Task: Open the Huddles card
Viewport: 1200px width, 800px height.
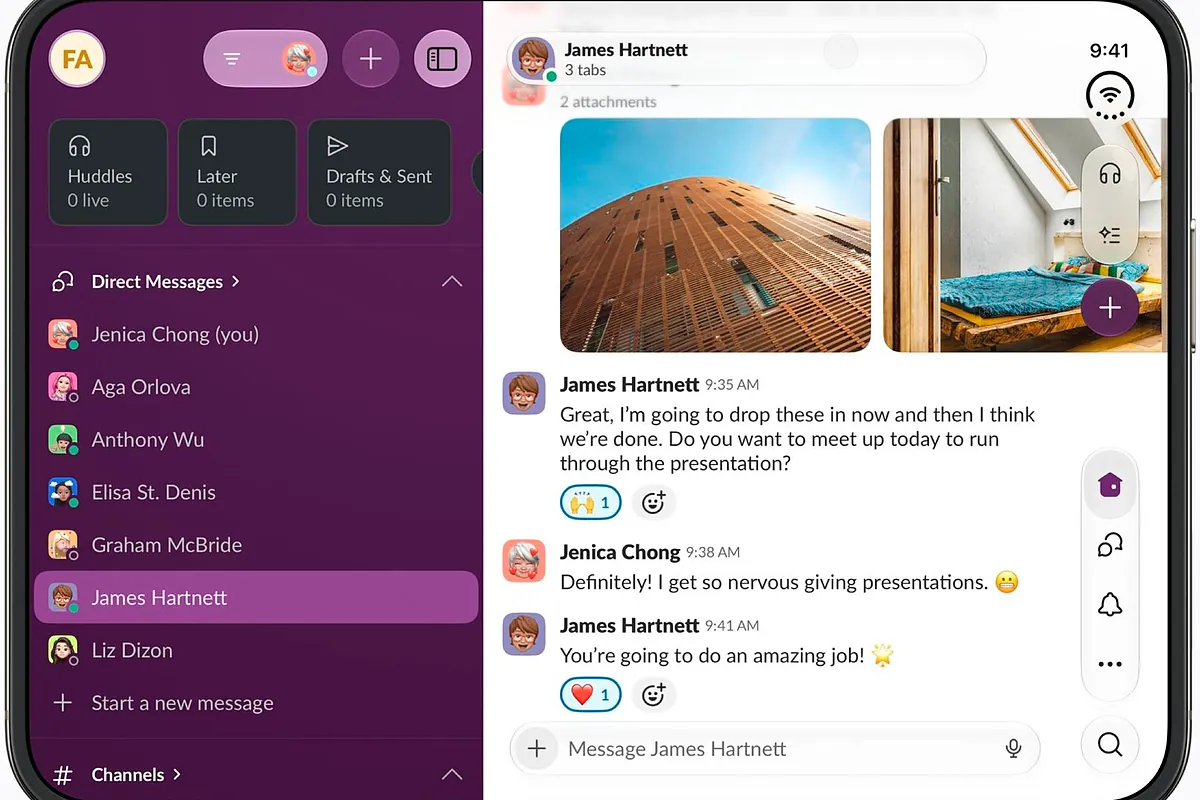Action: click(108, 172)
